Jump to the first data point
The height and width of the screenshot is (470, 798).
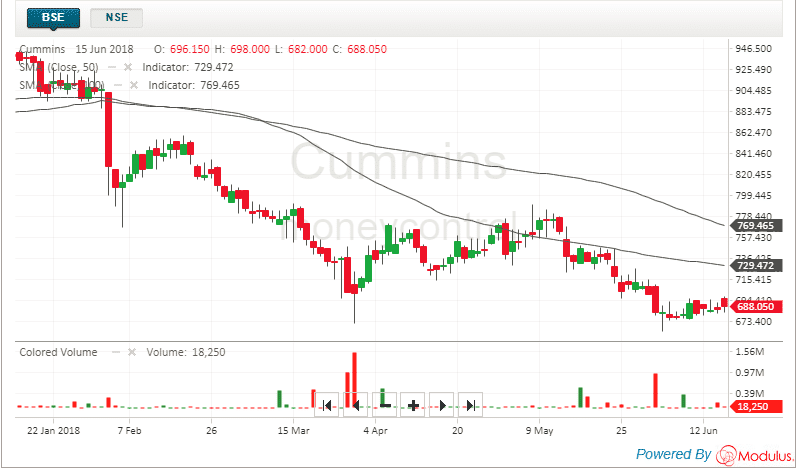[326, 405]
